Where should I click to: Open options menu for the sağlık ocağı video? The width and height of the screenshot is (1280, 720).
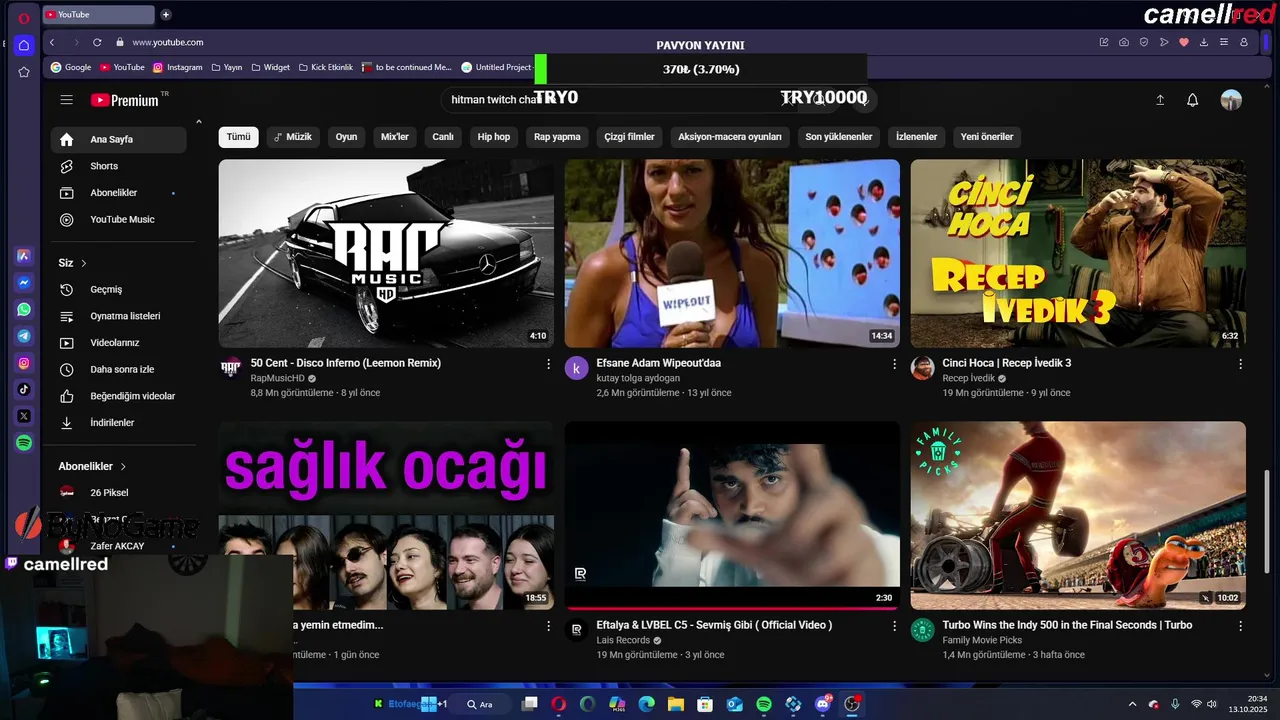[548, 626]
